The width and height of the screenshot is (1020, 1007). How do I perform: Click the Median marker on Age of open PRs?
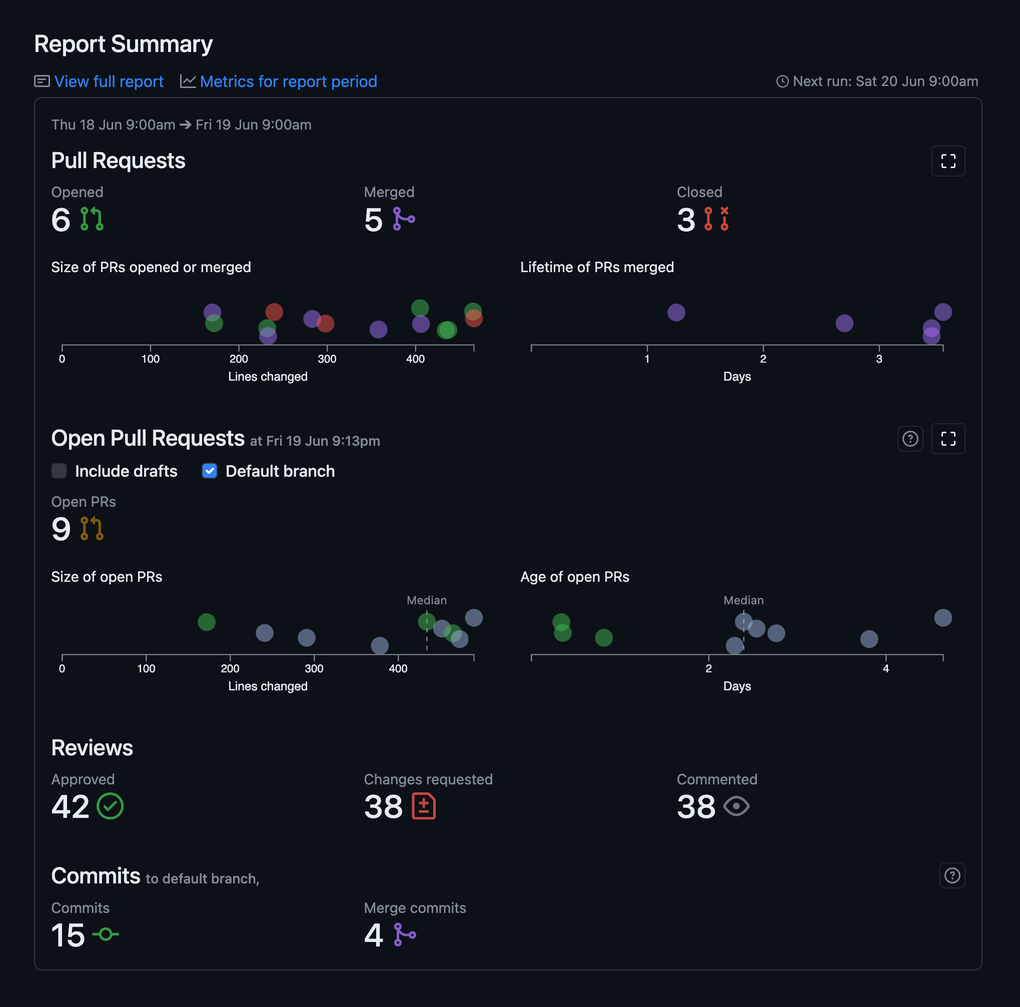744,600
